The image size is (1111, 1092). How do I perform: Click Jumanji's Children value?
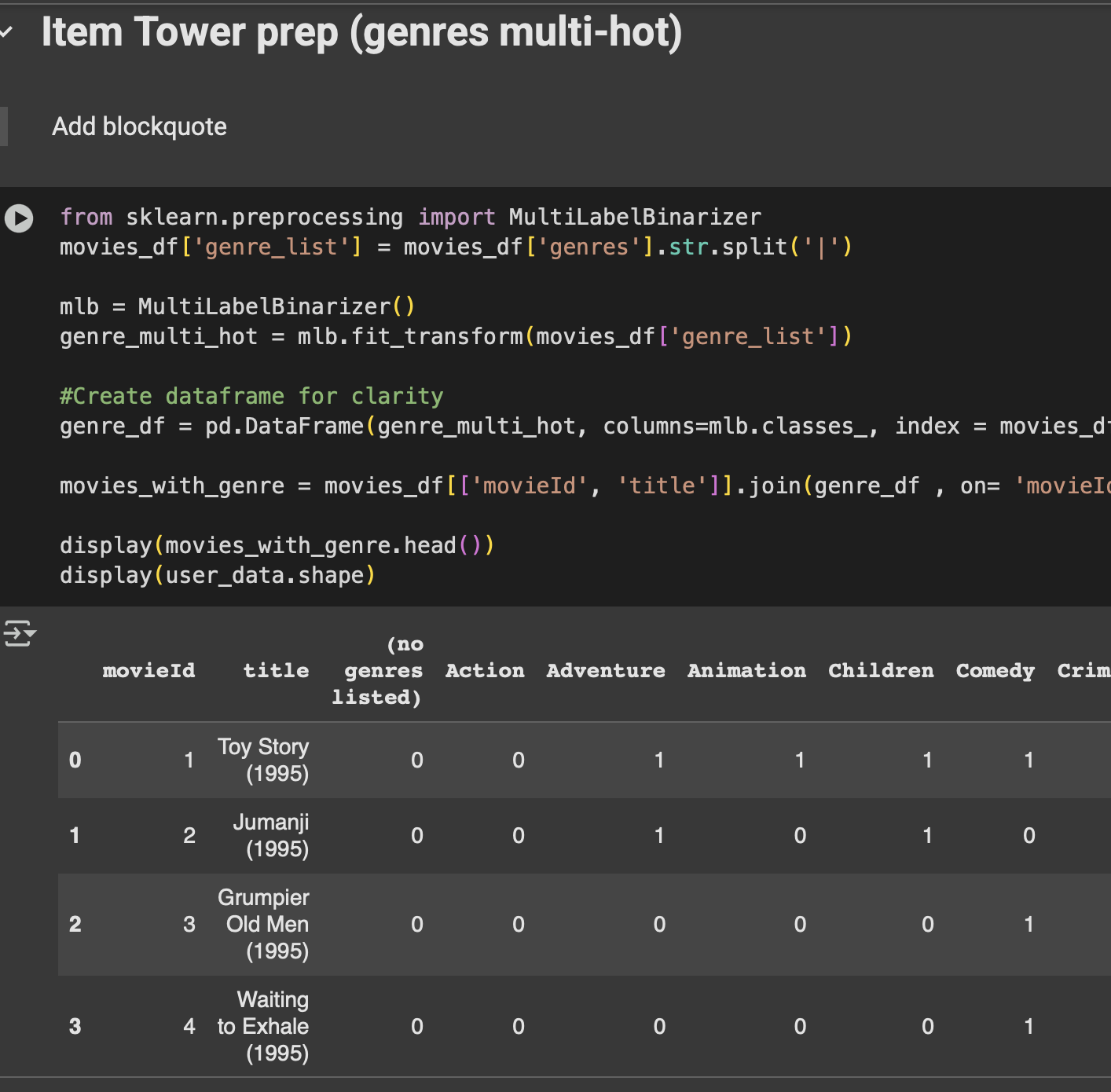[927, 835]
